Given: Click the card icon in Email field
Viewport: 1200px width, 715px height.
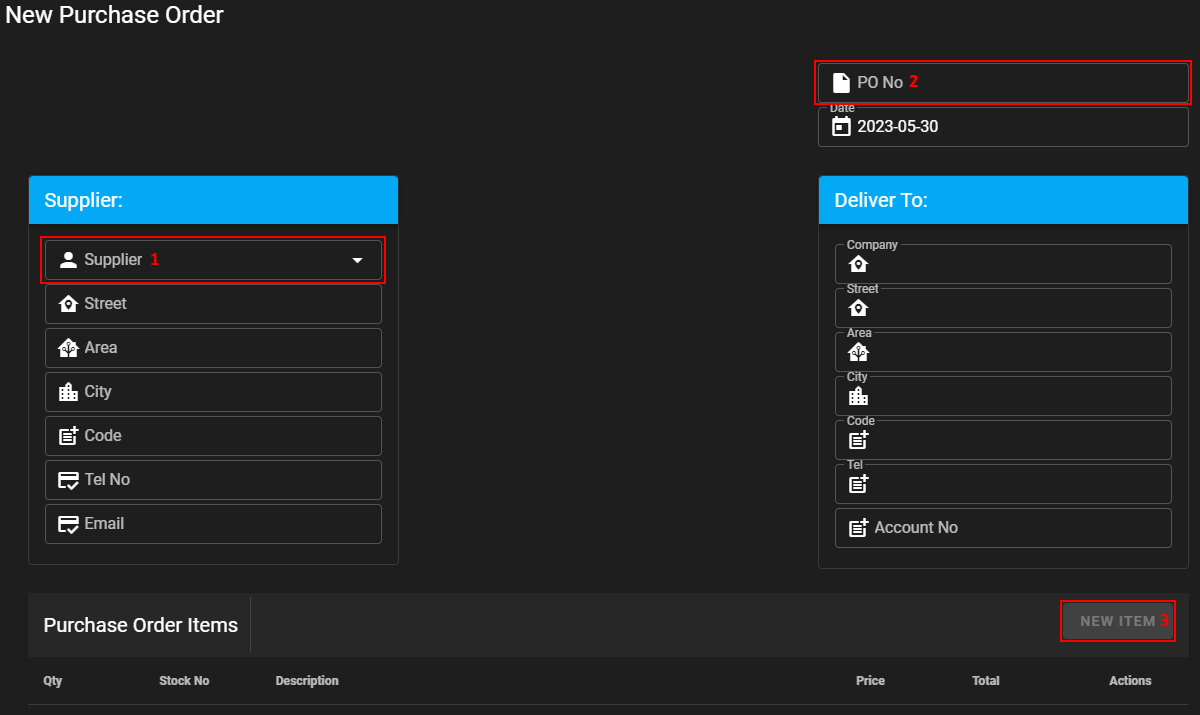Looking at the screenshot, I should coord(68,524).
